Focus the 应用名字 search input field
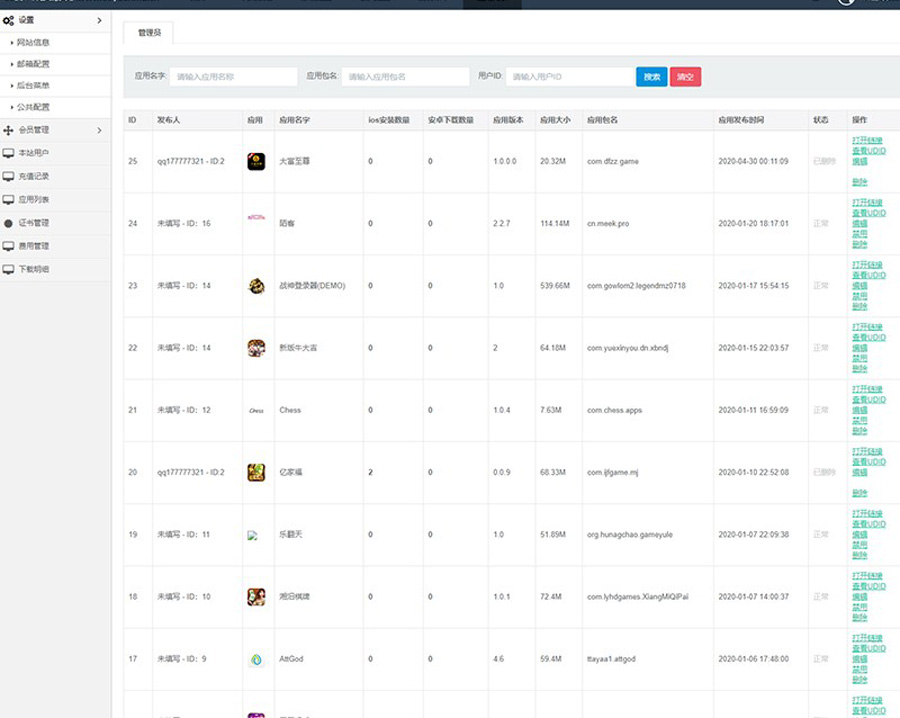The height and width of the screenshot is (718, 900). coord(234,77)
